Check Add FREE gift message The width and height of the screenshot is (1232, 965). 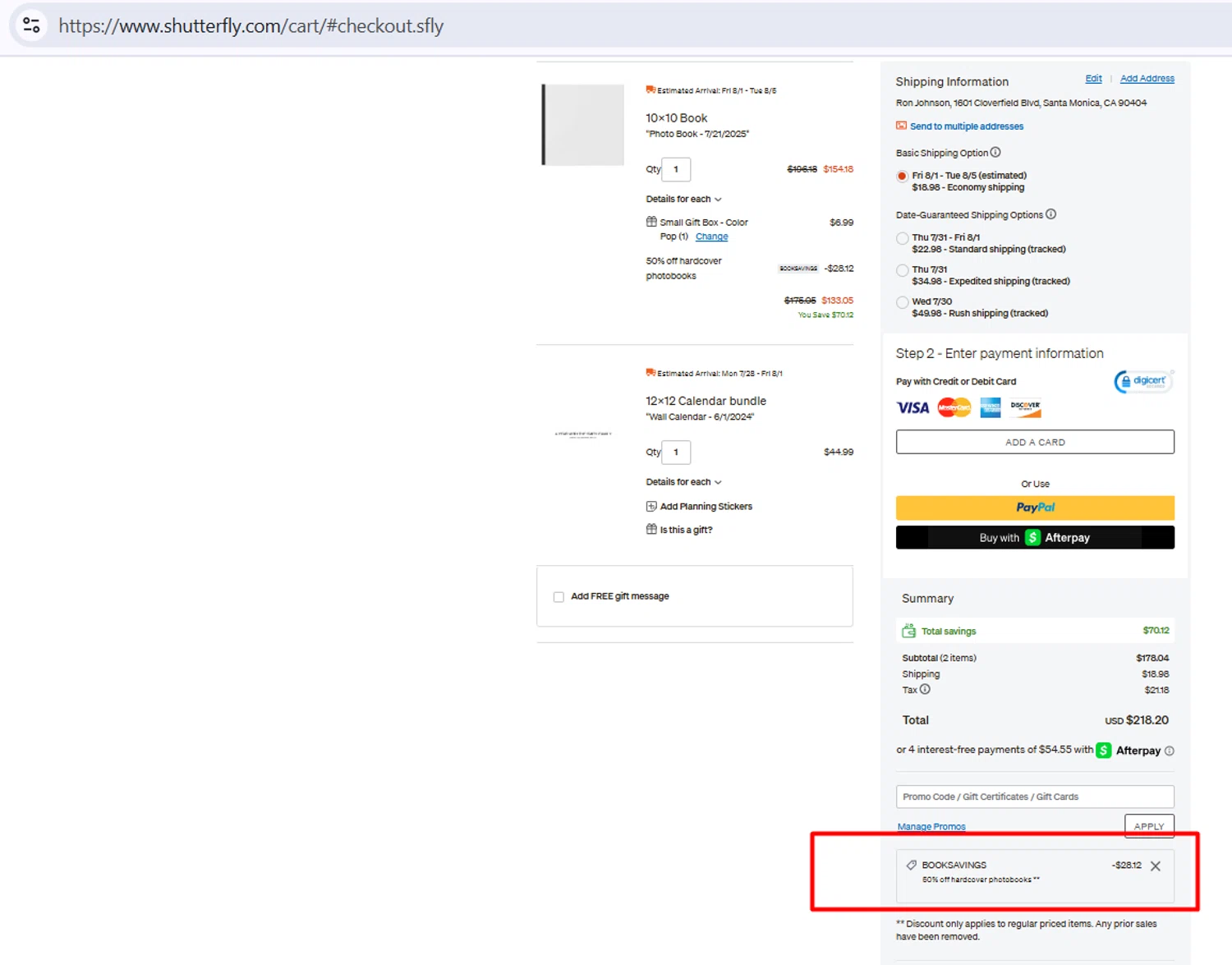pos(559,597)
